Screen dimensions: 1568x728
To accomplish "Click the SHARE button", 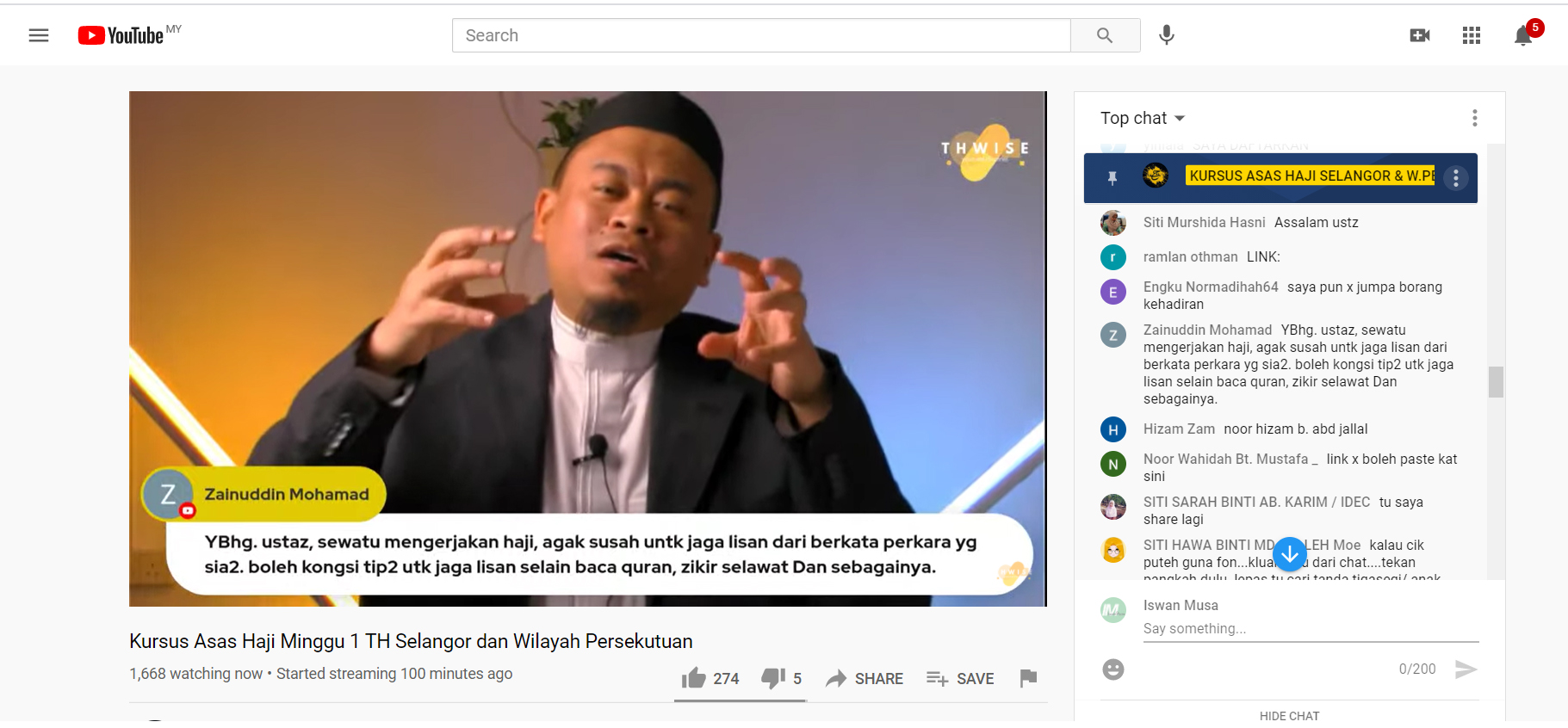I will [x=865, y=678].
